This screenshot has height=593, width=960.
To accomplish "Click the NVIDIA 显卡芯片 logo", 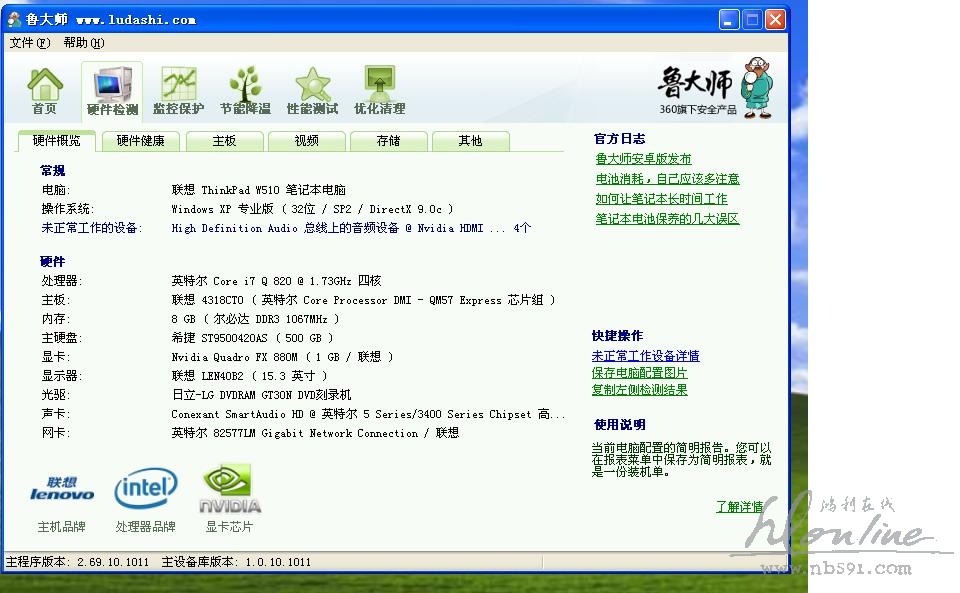I will click(x=230, y=488).
